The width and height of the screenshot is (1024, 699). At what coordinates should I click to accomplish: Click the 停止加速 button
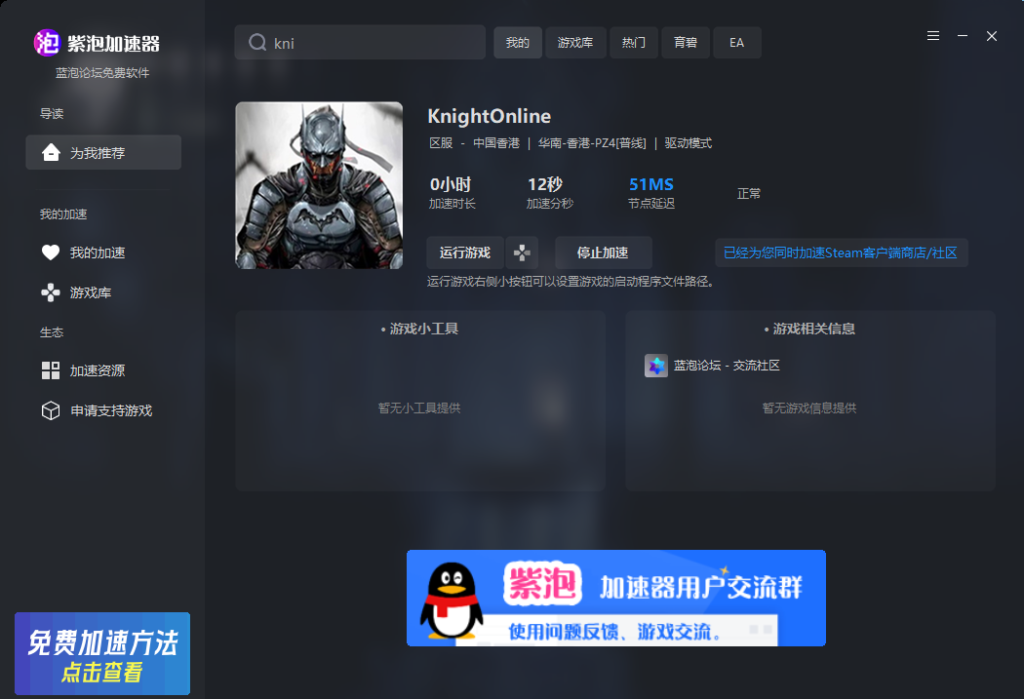(603, 252)
